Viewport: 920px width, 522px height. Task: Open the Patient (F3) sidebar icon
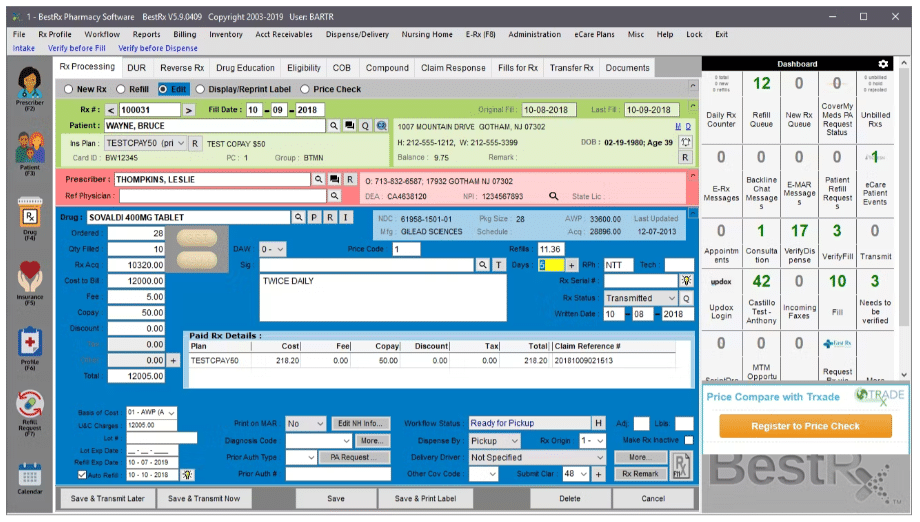click(29, 154)
